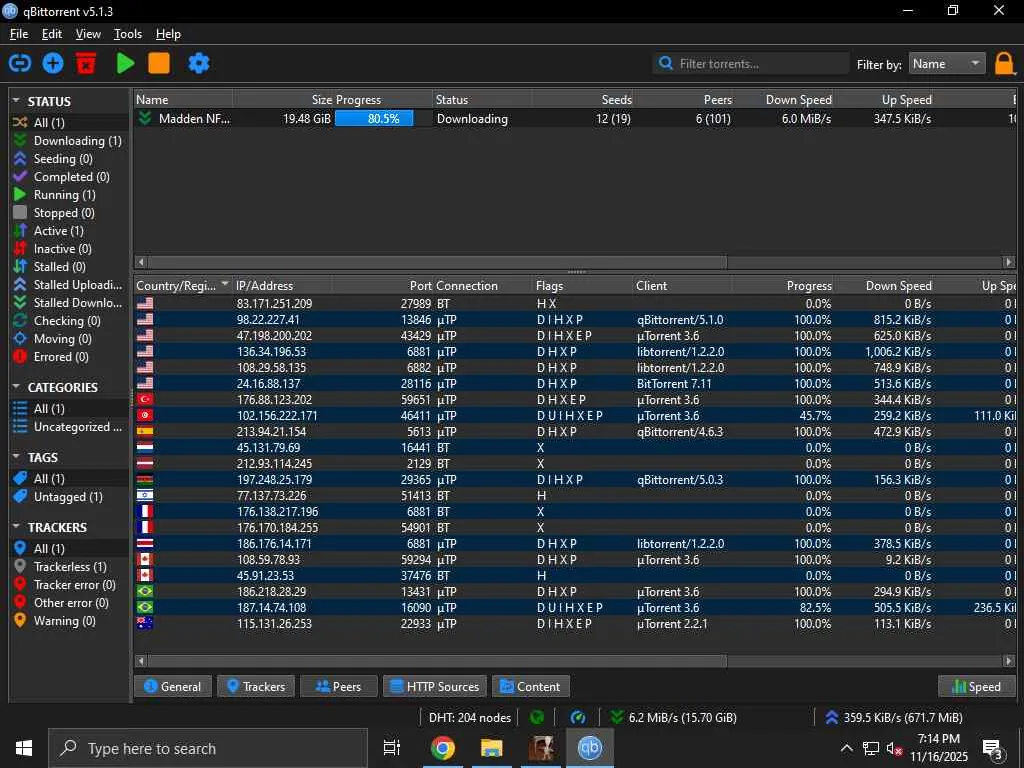Click the peers list horizontal scrollbar
The width and height of the screenshot is (1024, 768).
tap(438, 661)
